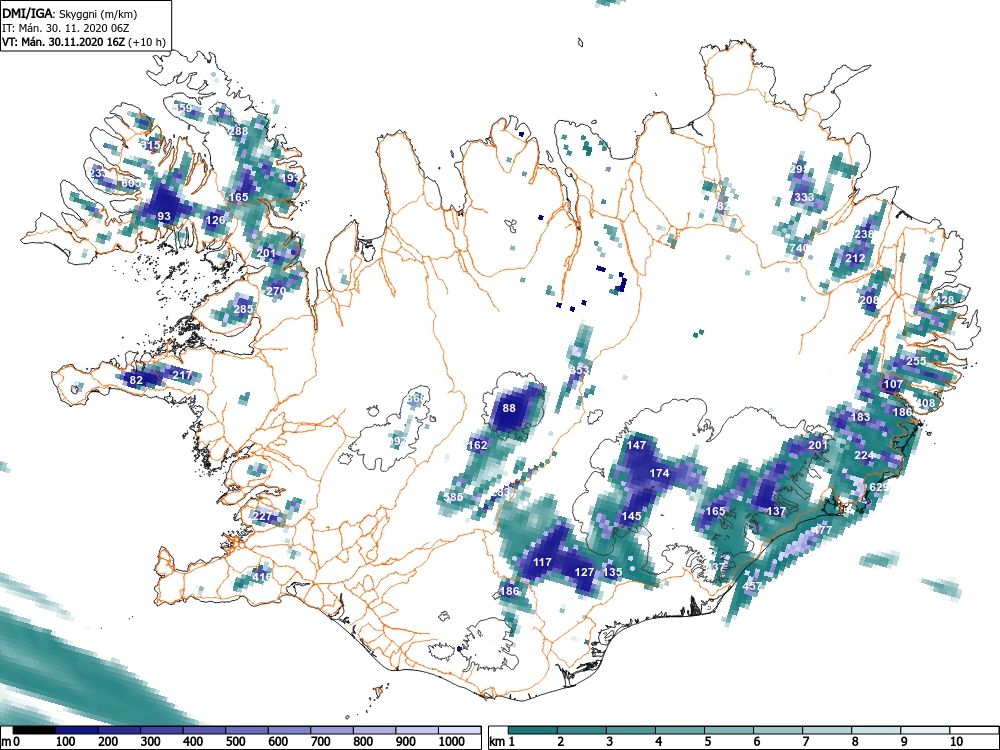Image resolution: width=1000 pixels, height=750 pixels.
Task: Click the visibility value 162
Action: click(478, 445)
